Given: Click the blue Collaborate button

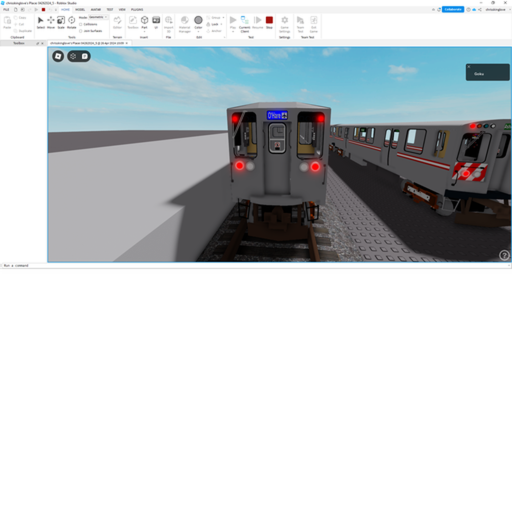Looking at the screenshot, I should tap(453, 9).
